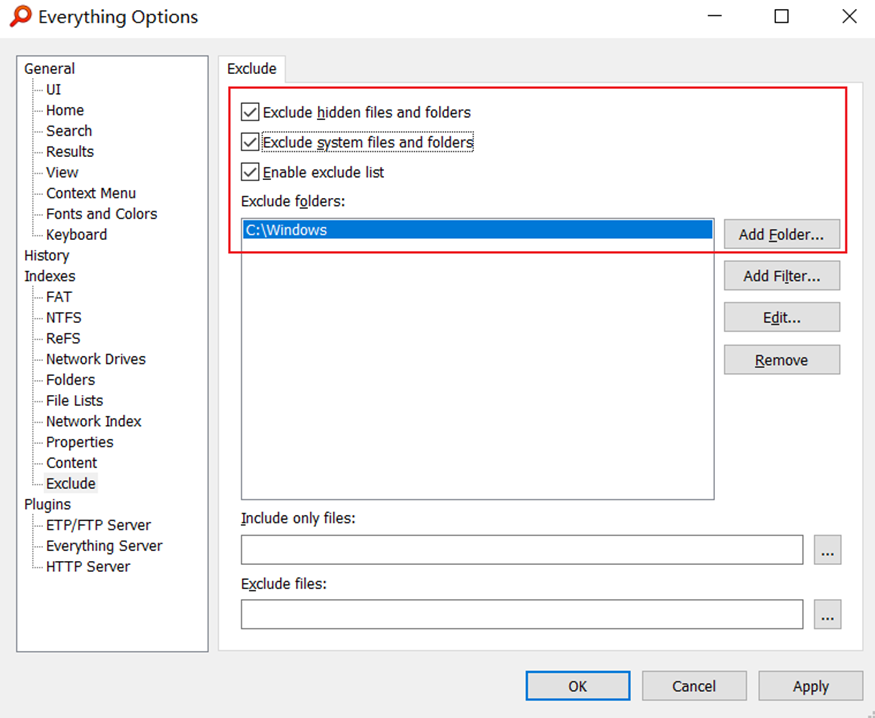Open the History settings page
875x718 pixels.
coord(46,255)
